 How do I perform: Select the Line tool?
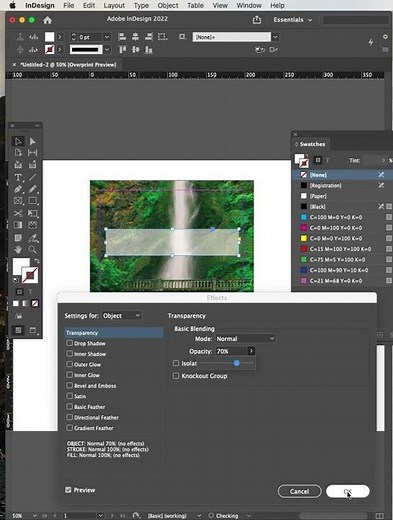tap(32, 177)
